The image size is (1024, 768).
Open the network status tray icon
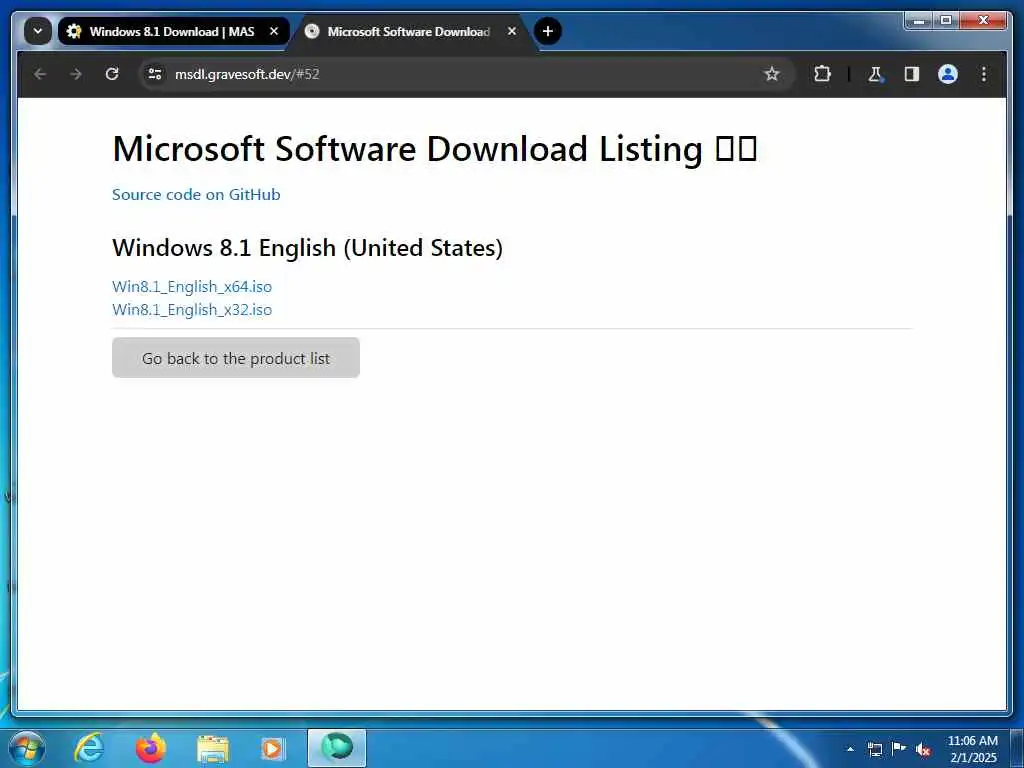pos(874,749)
